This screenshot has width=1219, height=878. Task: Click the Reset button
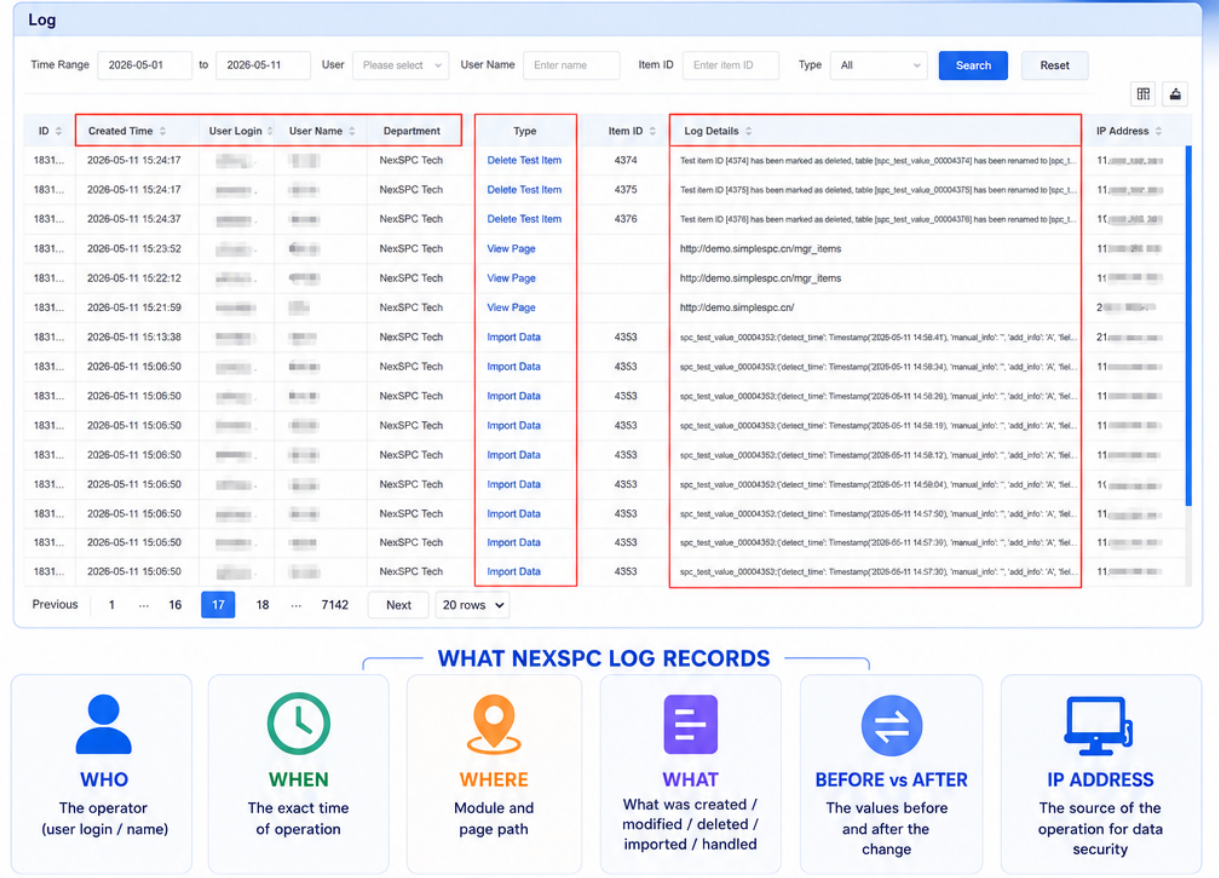point(1054,66)
